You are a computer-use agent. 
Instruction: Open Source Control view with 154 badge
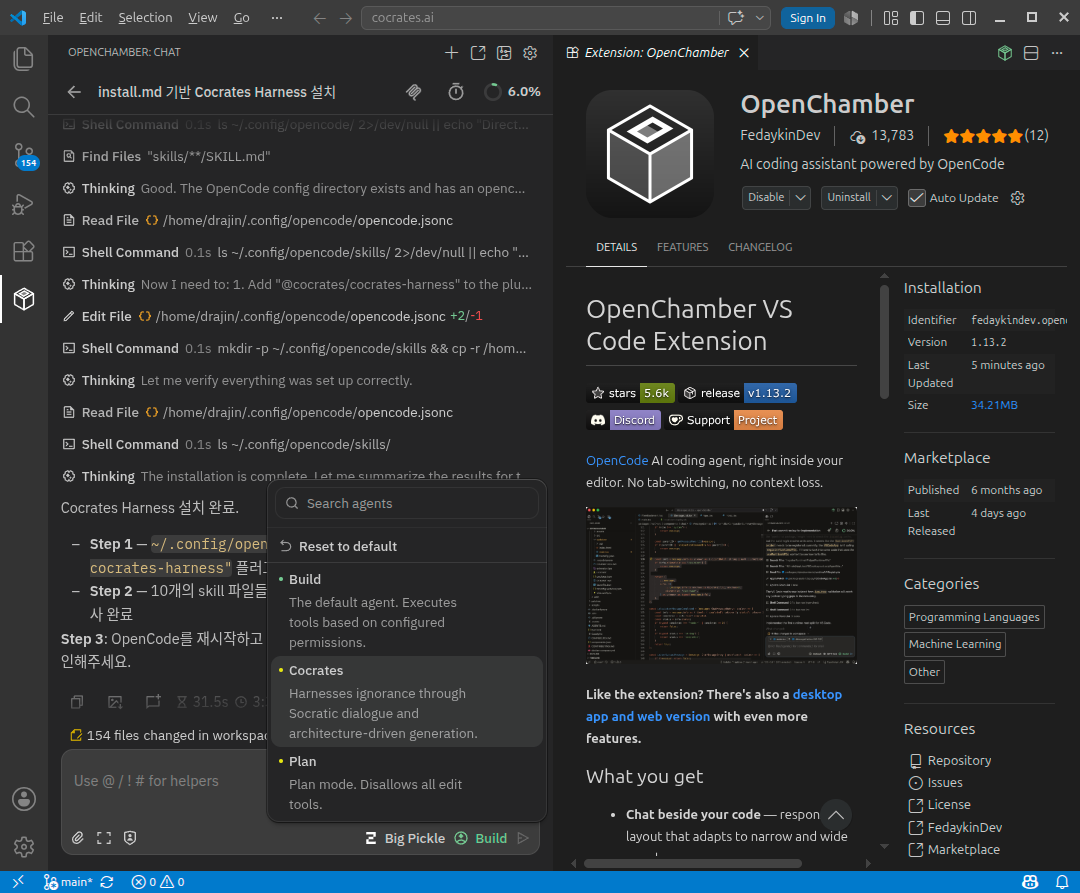pos(23,156)
